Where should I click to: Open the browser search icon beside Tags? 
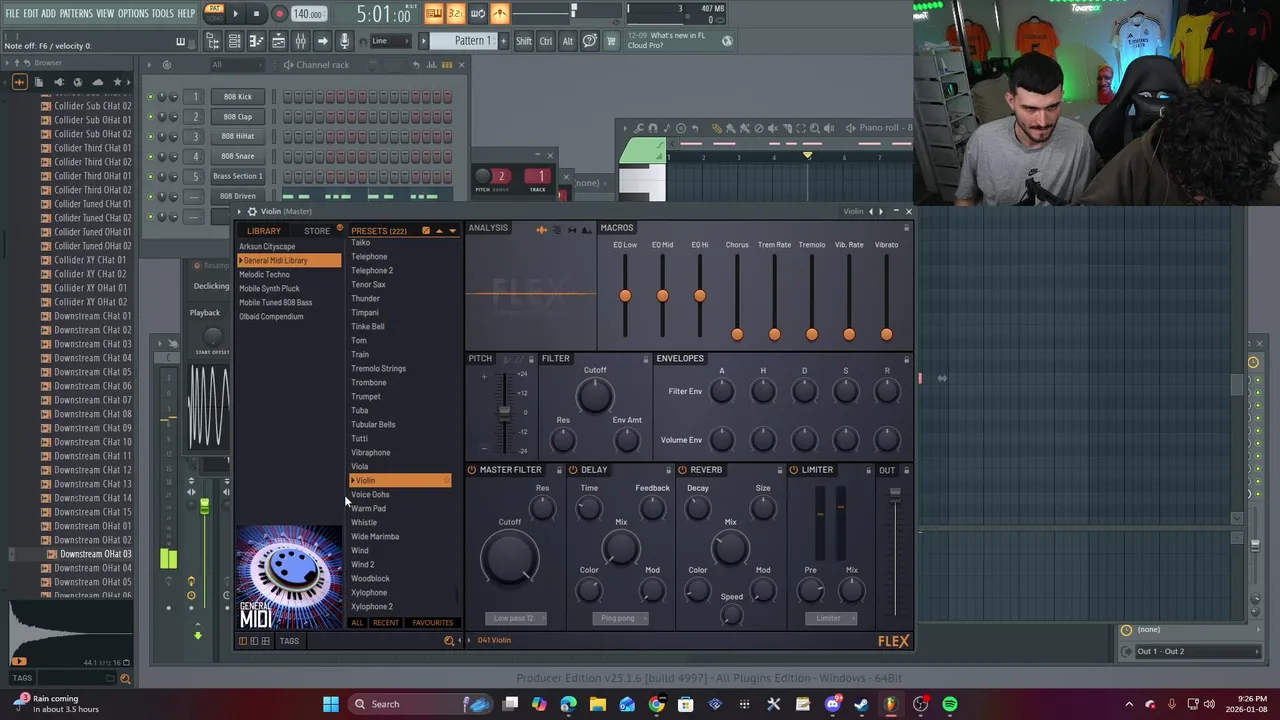pos(125,679)
